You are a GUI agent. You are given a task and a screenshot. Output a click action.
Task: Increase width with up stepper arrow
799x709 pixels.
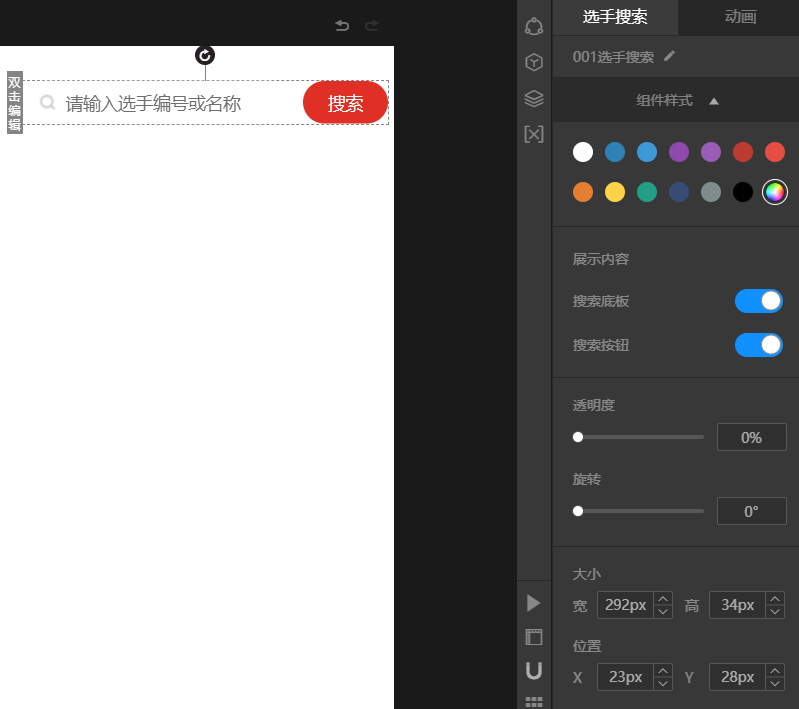pos(663,599)
